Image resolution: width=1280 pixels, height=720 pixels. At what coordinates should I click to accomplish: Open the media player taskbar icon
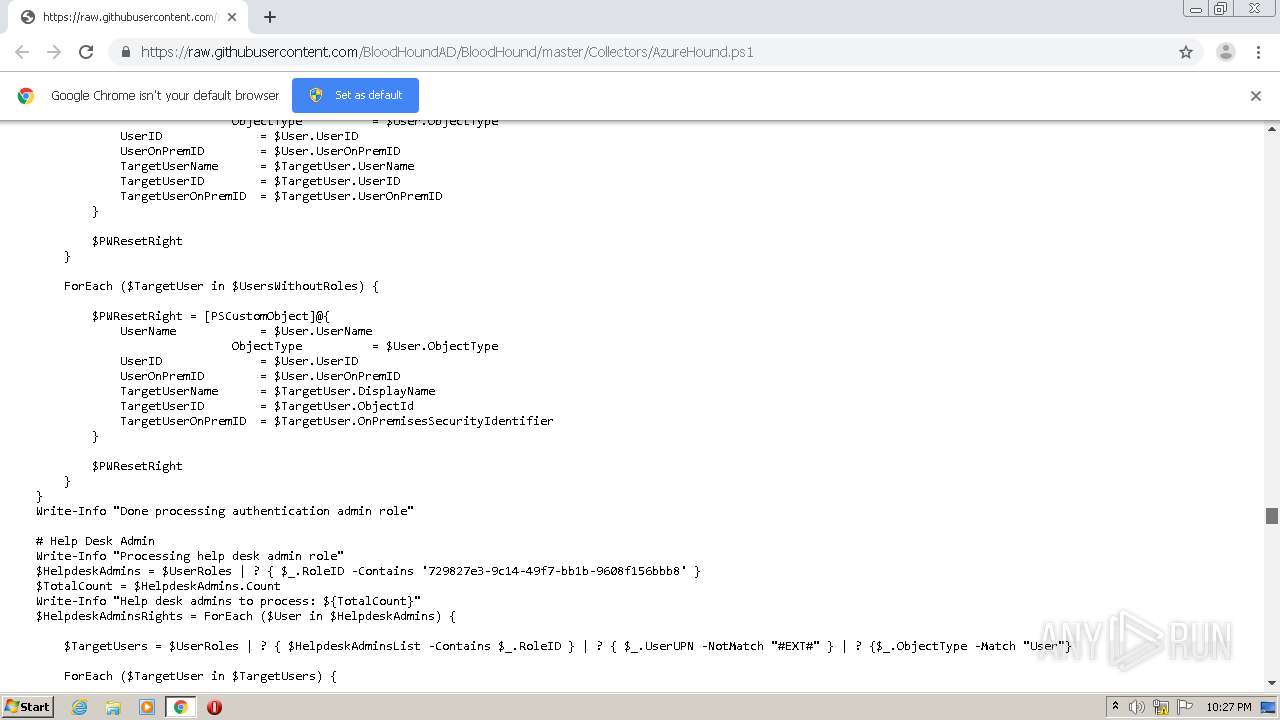147,707
